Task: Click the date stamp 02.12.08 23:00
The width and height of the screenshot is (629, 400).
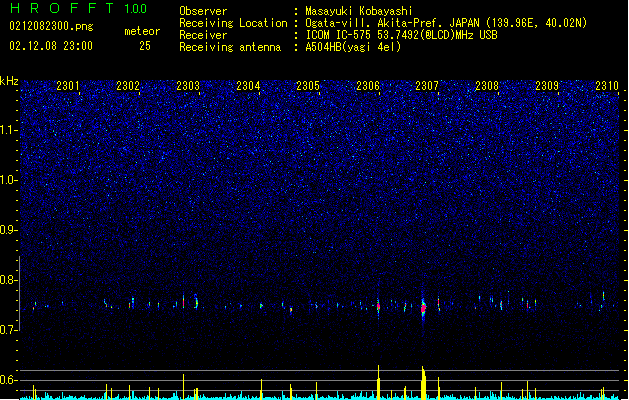Action: (51, 46)
